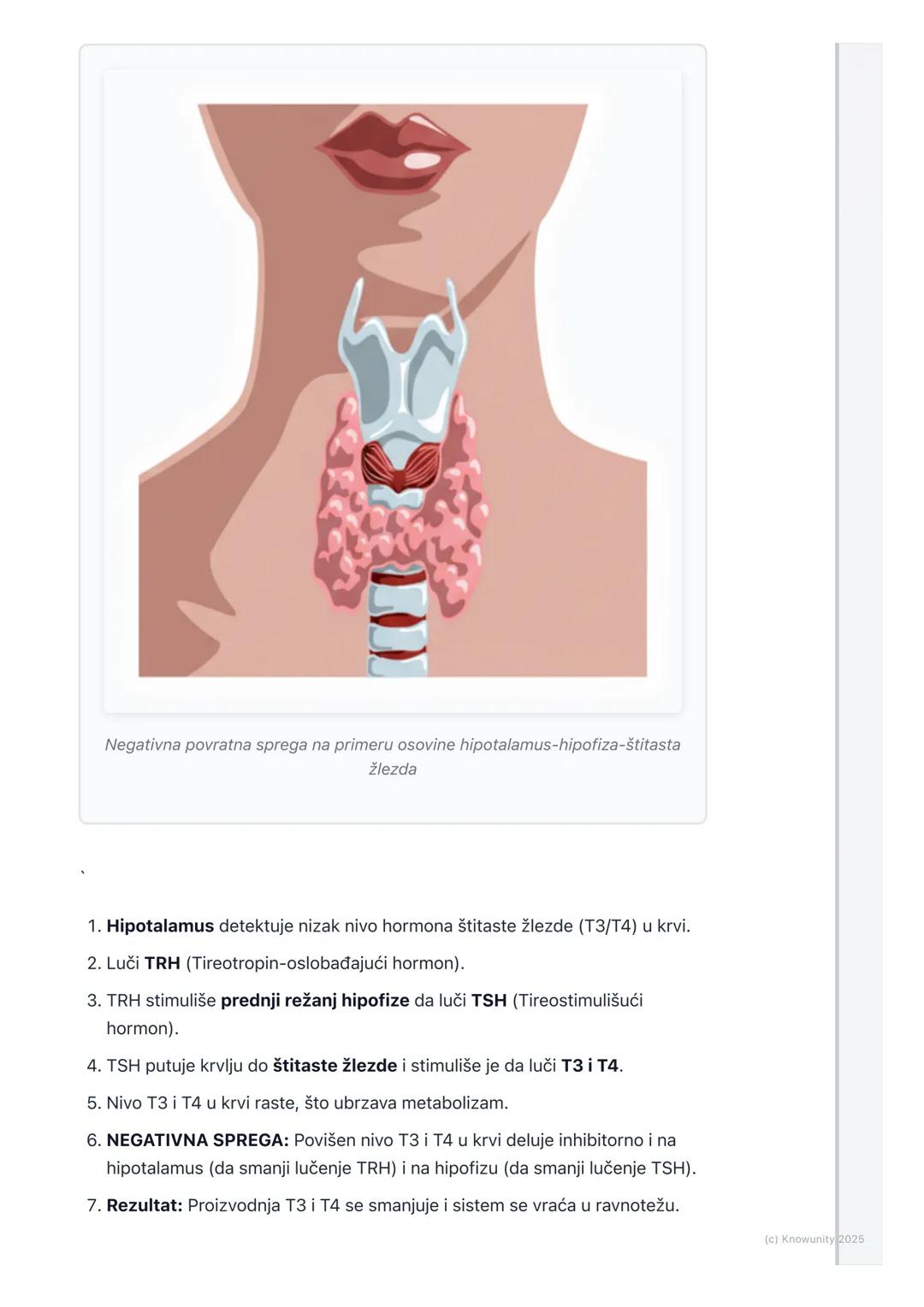
Task: Click the bold phrase 'prednji režanj hipofize'
Action: [315, 1000]
